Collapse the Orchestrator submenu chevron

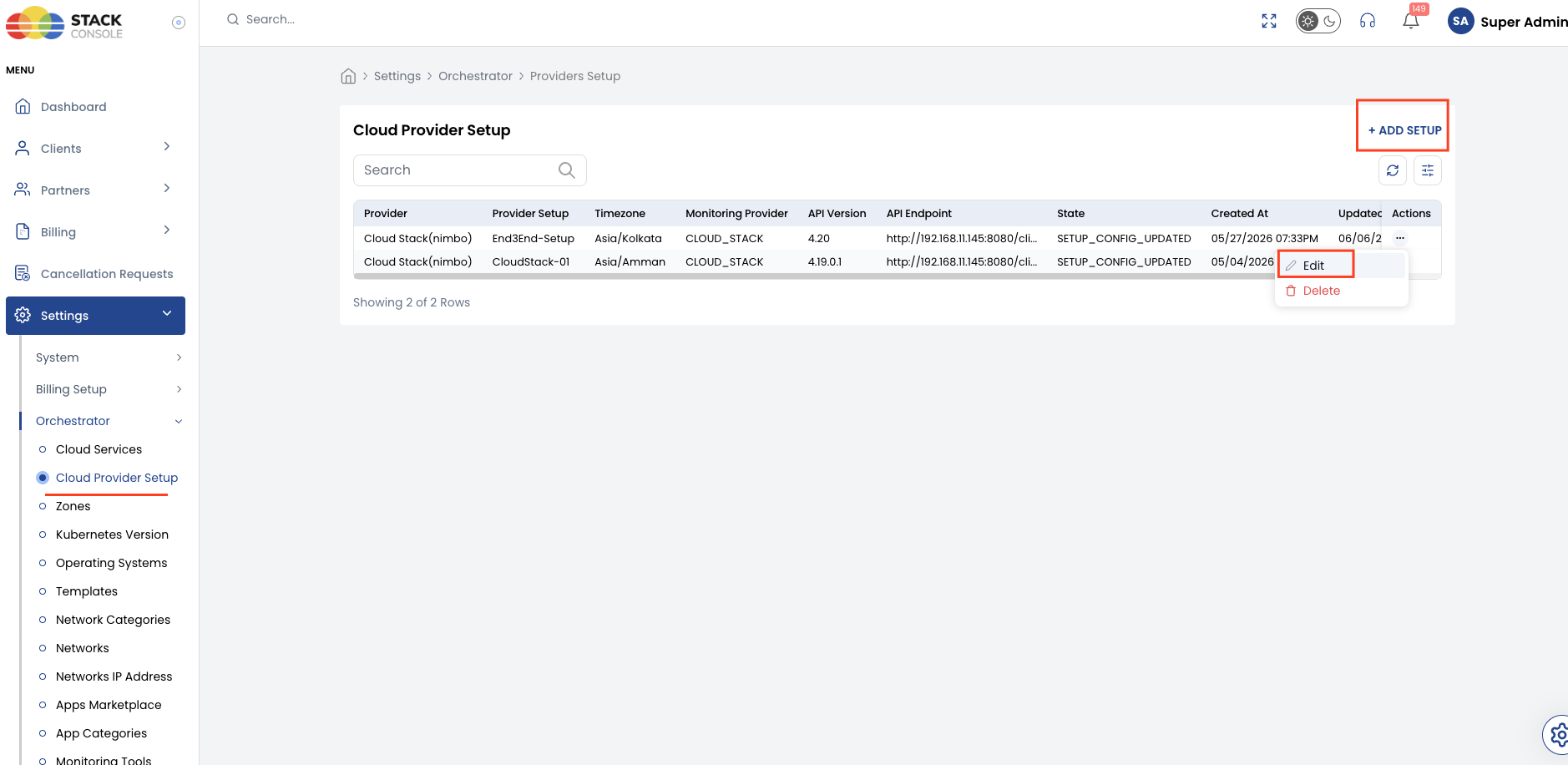179,422
